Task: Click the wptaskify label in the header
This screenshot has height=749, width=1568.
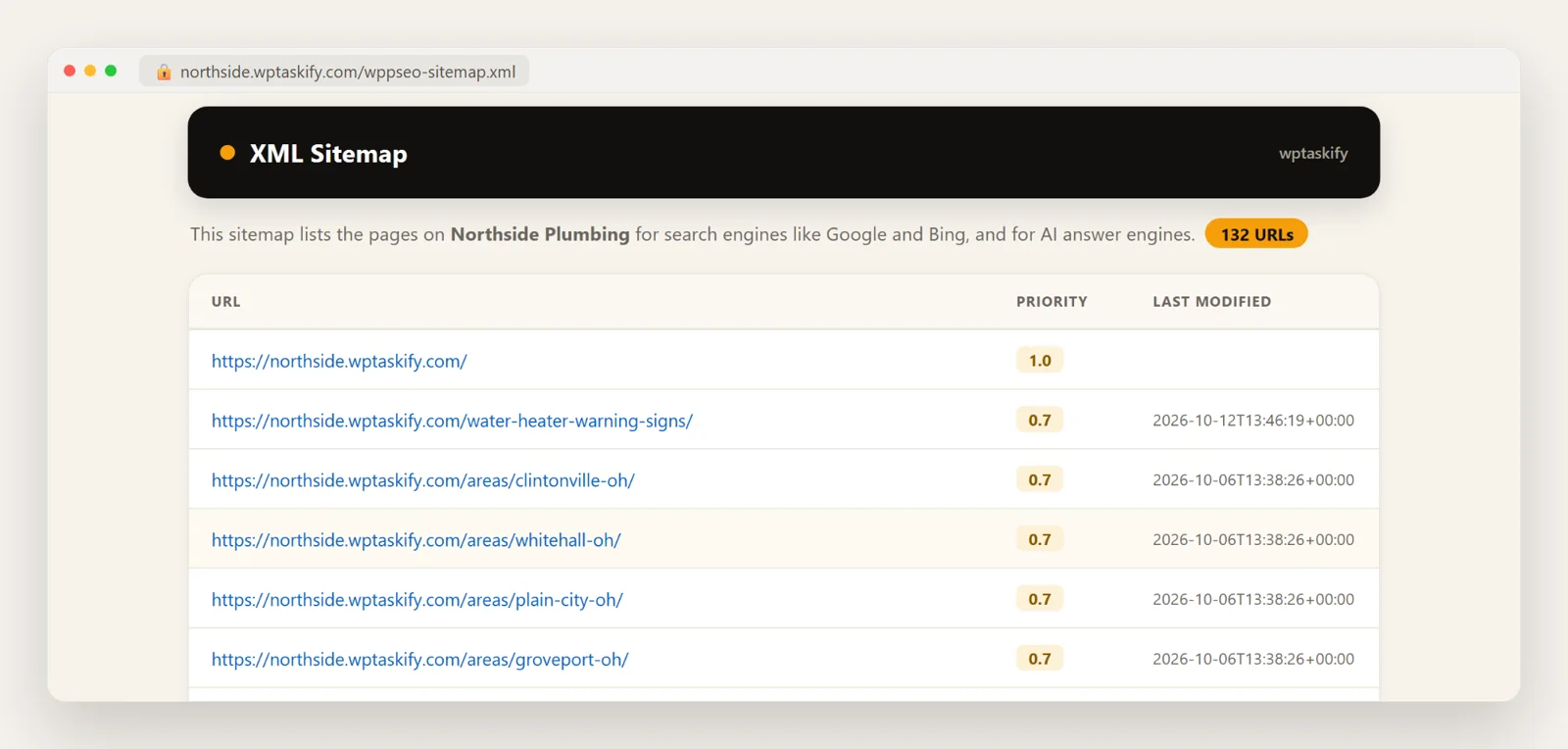Action: [1313, 153]
